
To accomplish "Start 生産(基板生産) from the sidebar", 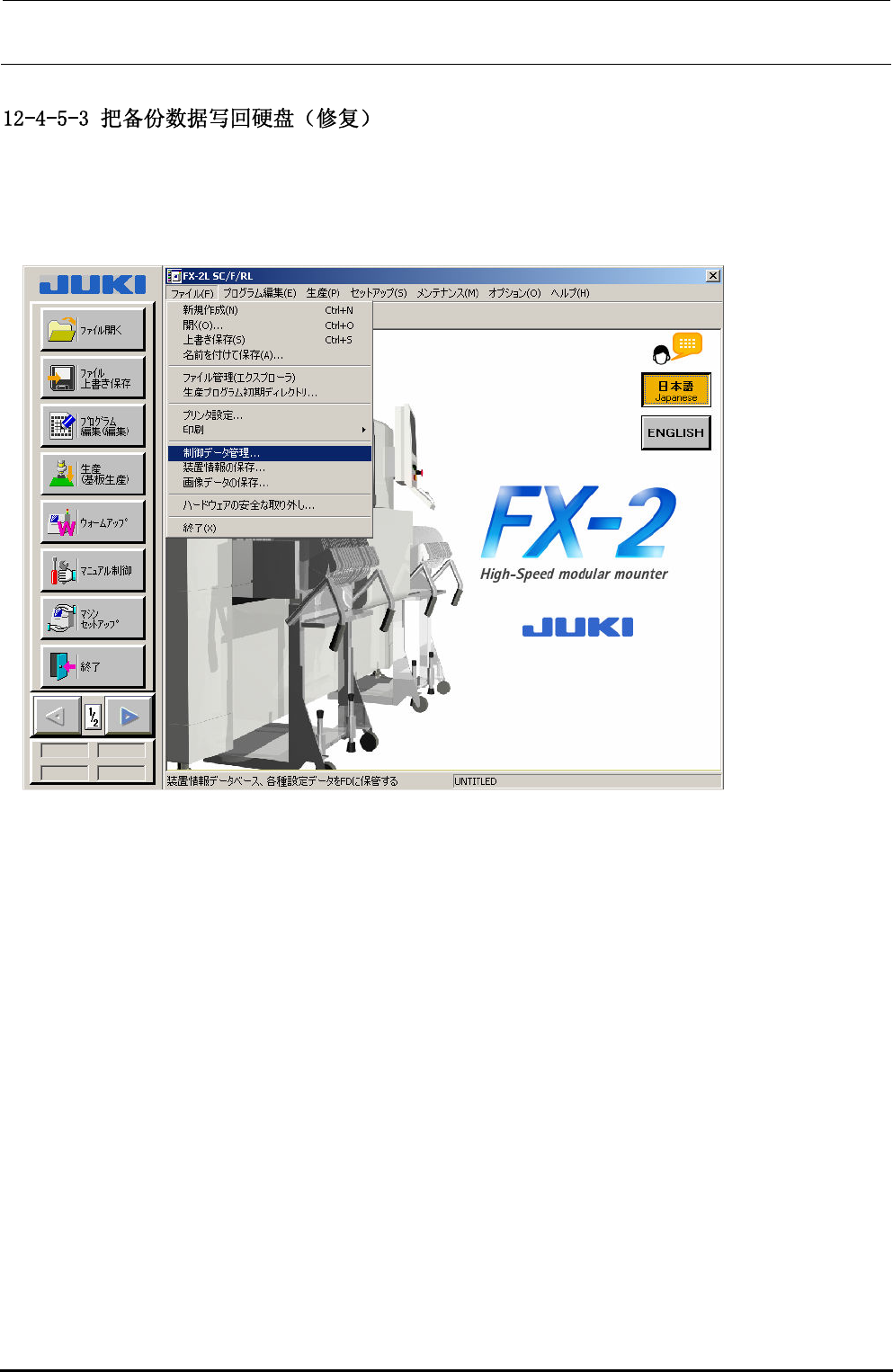I will 93,474.
